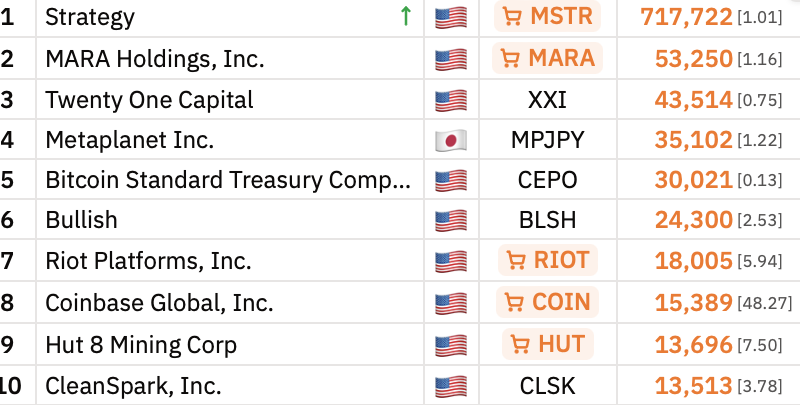Image resolution: width=800 pixels, height=405 pixels.
Task: Open the Twenty One Capital entry
Action: click(149, 100)
